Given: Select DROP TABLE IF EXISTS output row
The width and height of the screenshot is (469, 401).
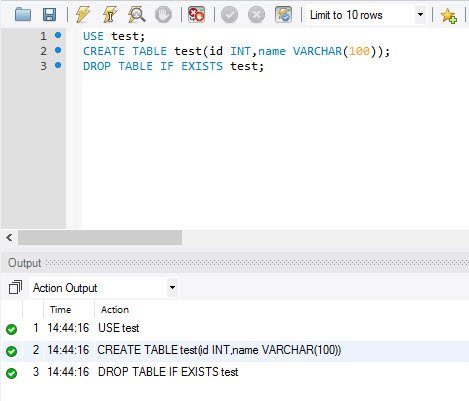Looking at the screenshot, I should (x=234, y=372).
